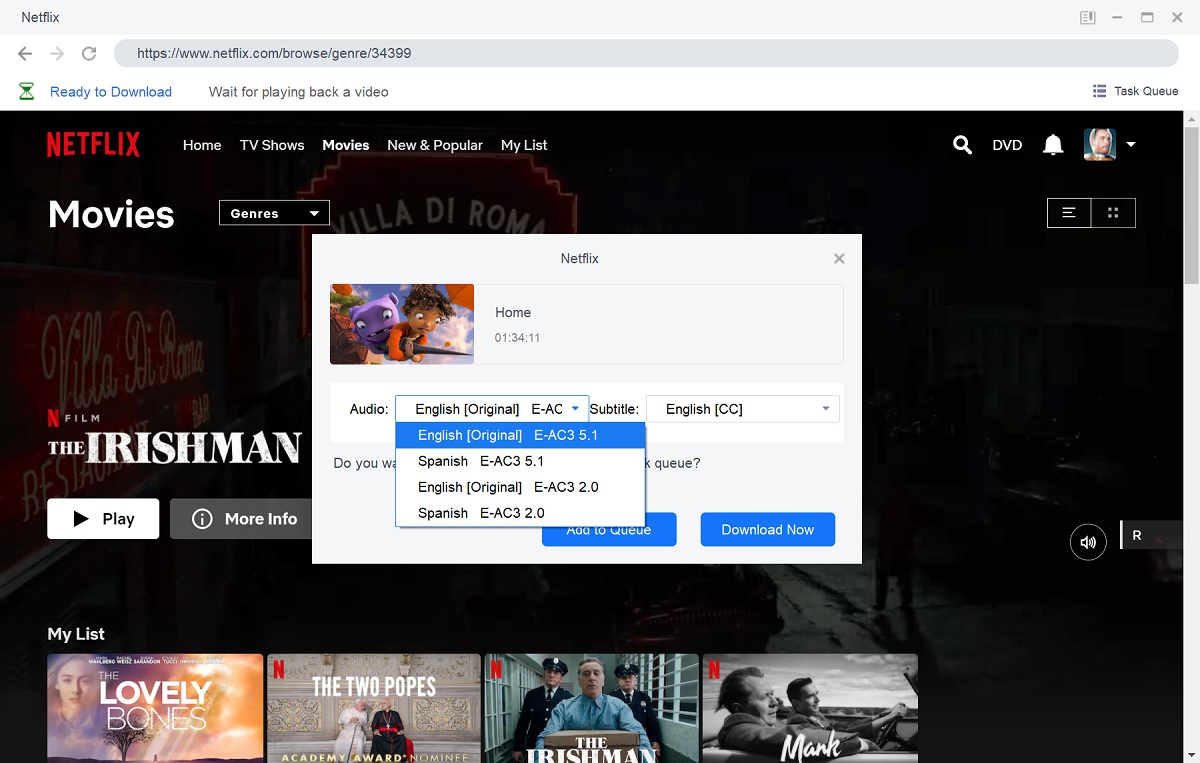Image resolution: width=1200 pixels, height=763 pixels.
Task: Click the Add to Queue button
Action: pos(609,529)
